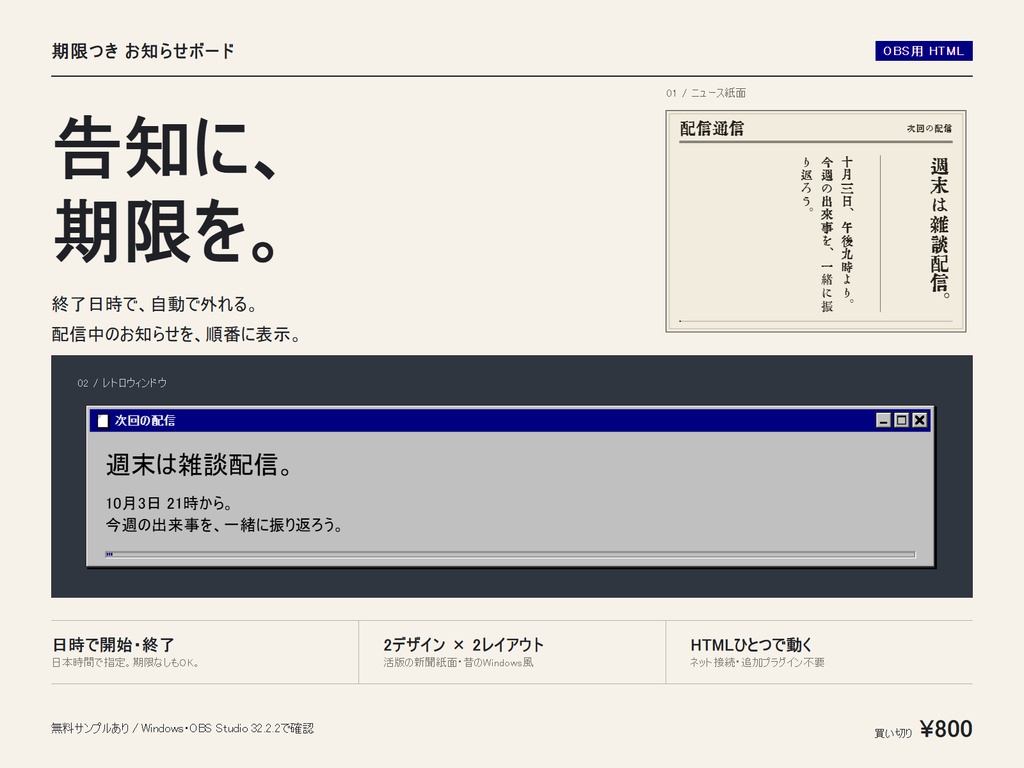Click the text 今週の出来事を、一緒に振り返ろう。
The width and height of the screenshot is (1024, 768).
tap(224, 525)
